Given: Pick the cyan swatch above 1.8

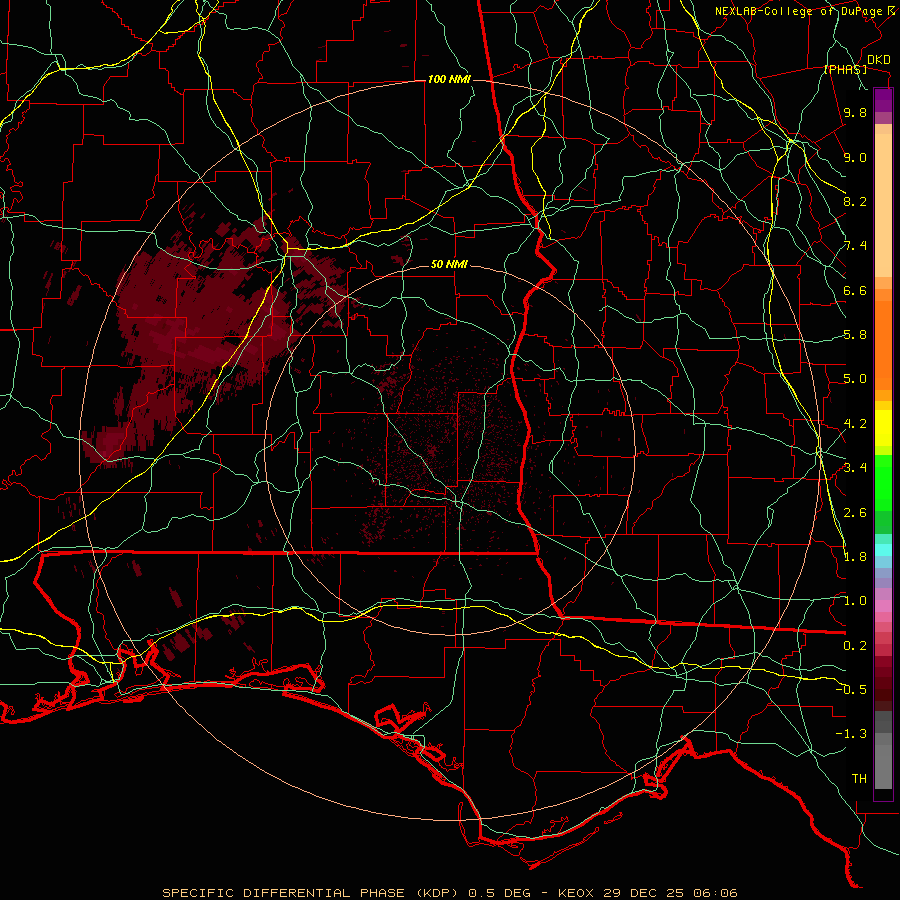Looking at the screenshot, I should [x=883, y=550].
